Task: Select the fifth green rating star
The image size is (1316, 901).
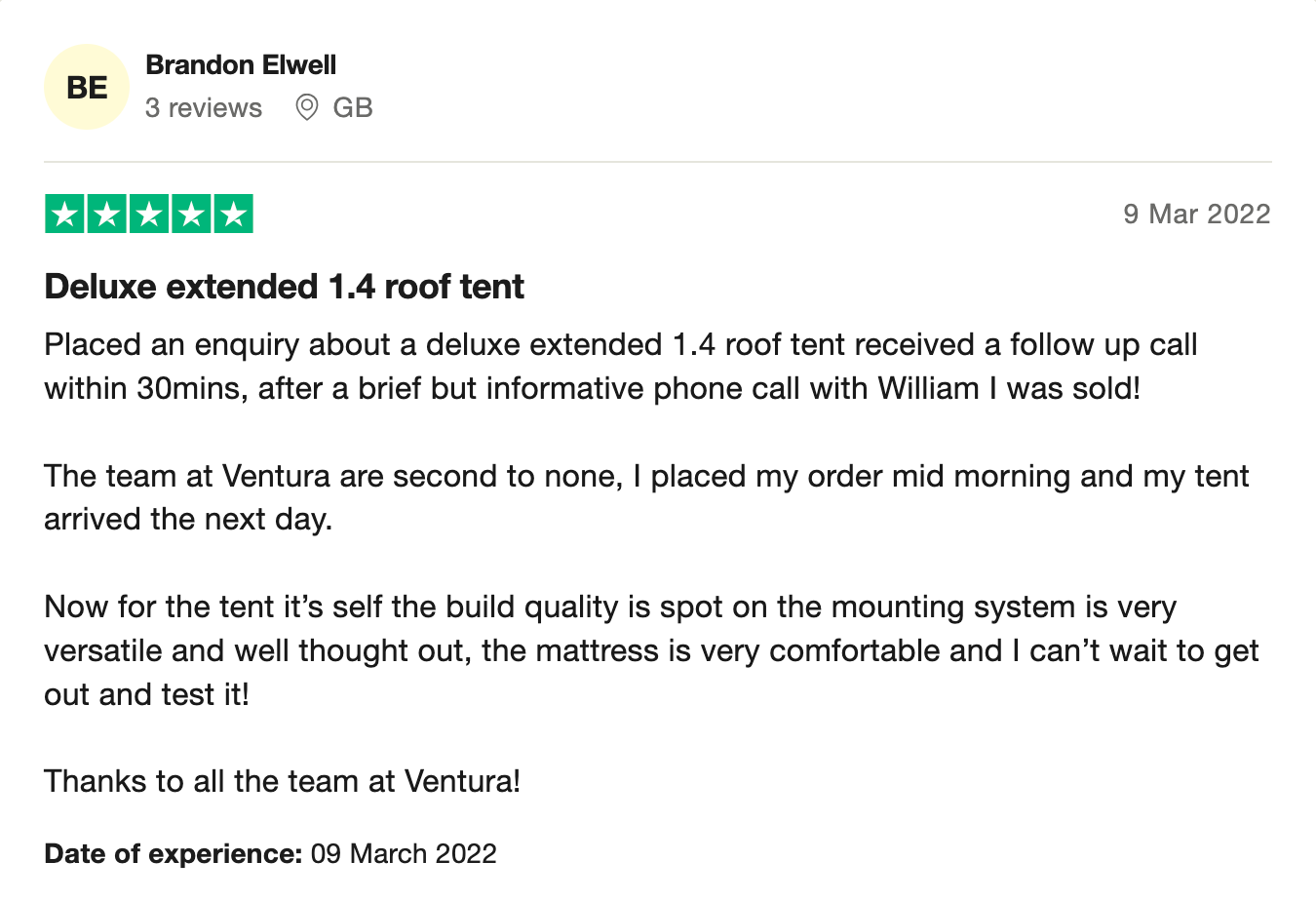Action: pyautogui.click(x=233, y=214)
